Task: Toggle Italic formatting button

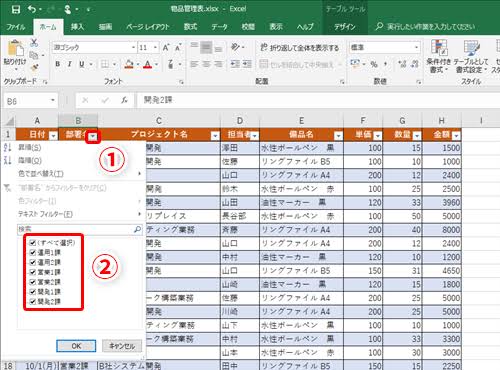Action: pos(69,64)
